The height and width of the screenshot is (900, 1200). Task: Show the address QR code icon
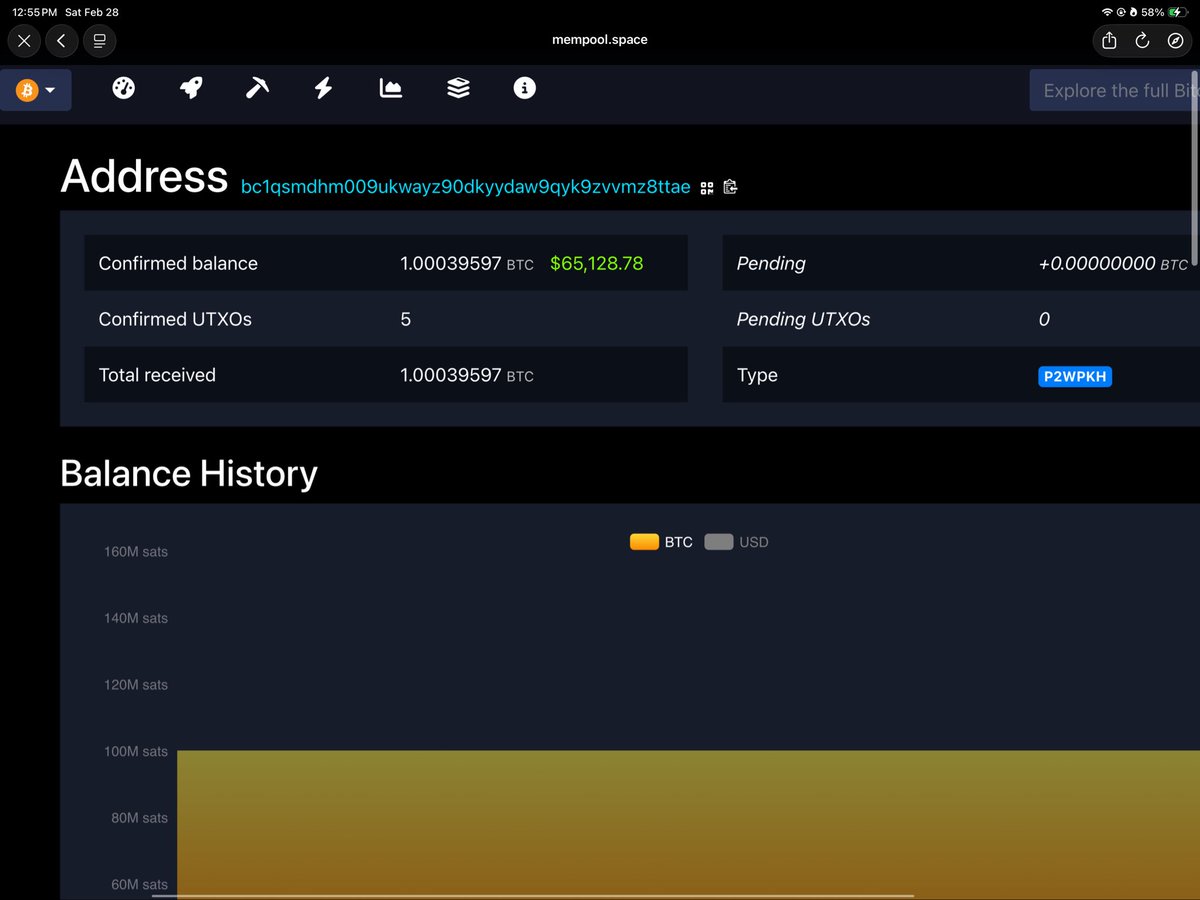pos(707,187)
